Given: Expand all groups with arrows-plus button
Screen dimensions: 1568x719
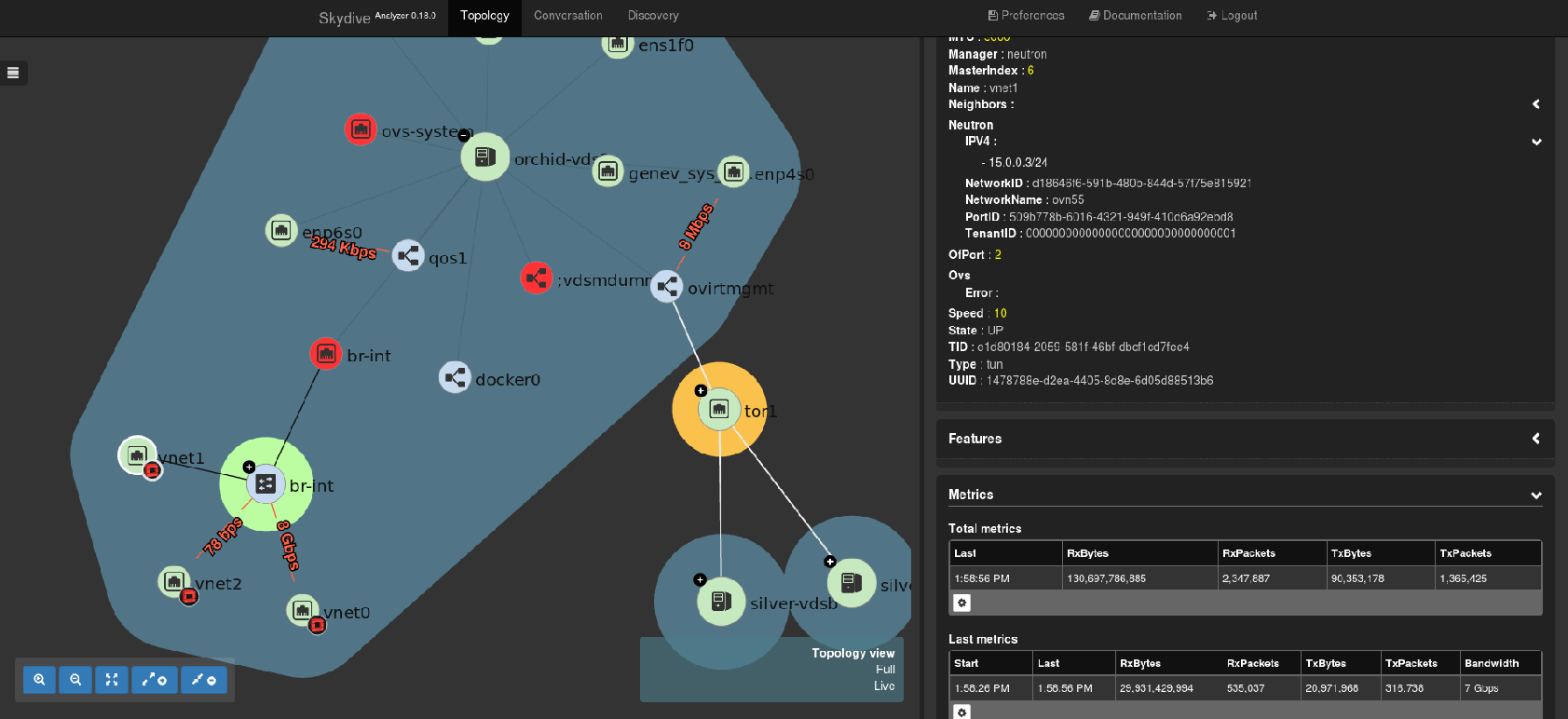Looking at the screenshot, I should coord(155,680).
